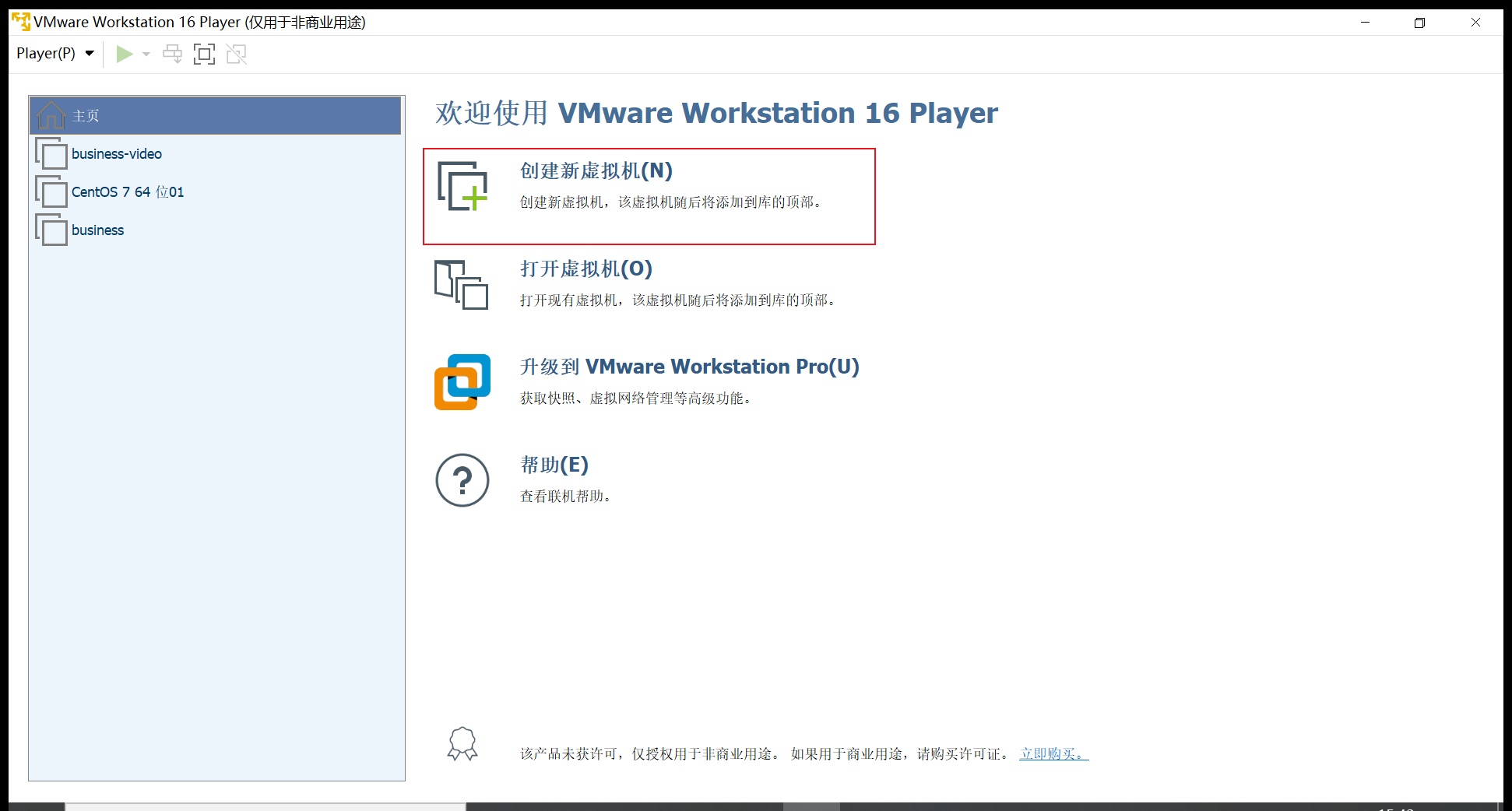
Task: Select the business virtual machine entry
Action: pos(216,230)
